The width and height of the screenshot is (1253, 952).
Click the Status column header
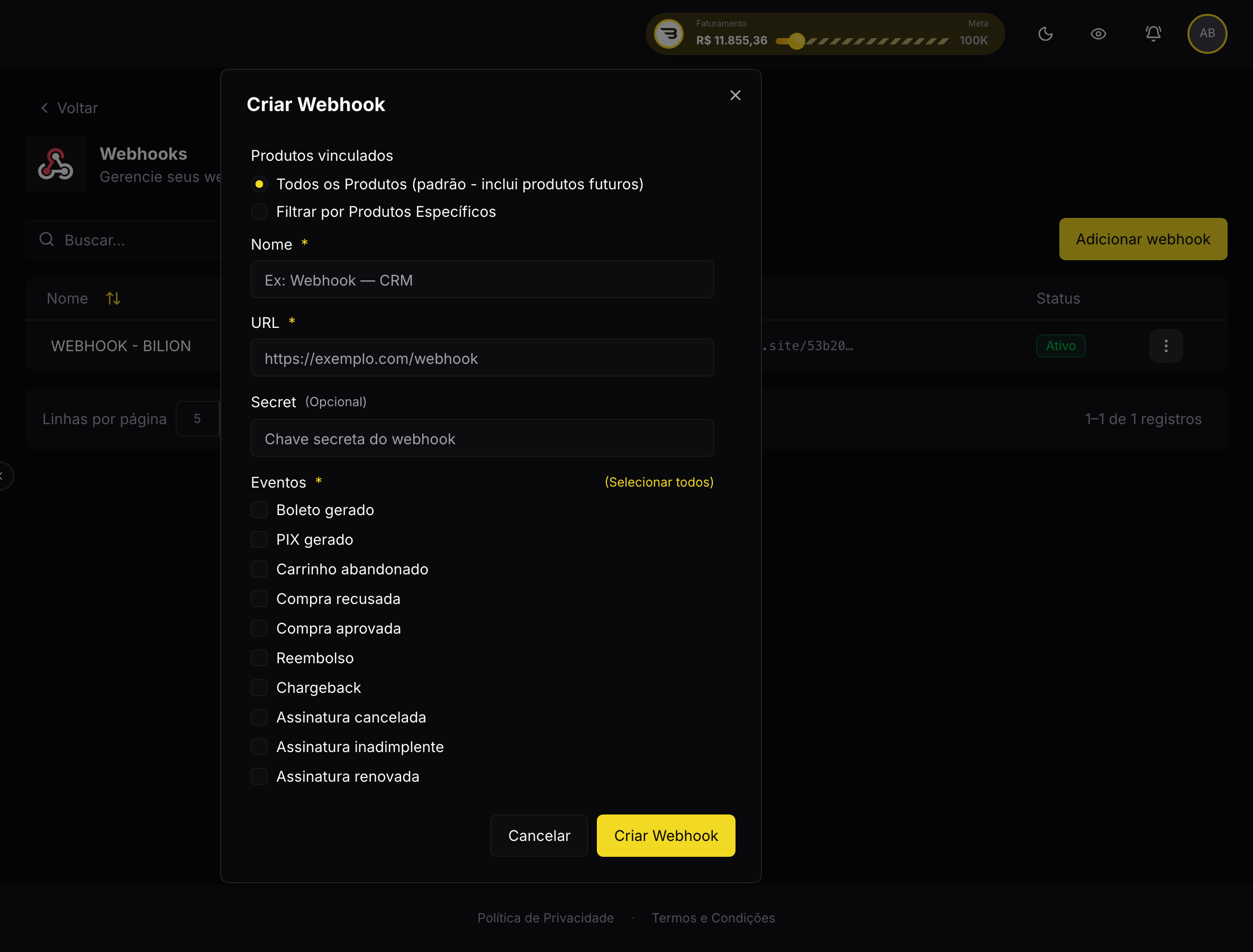(1058, 298)
